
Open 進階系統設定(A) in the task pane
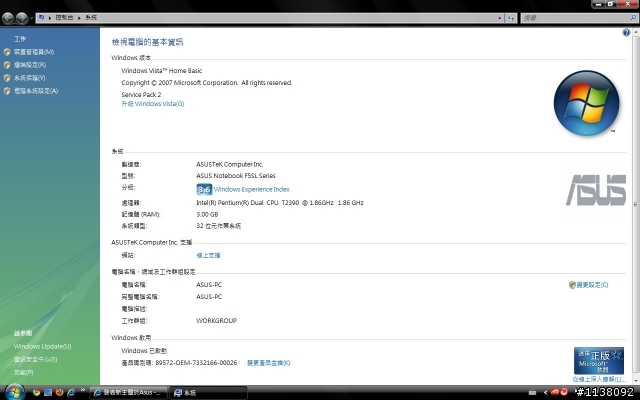[x=36, y=91]
